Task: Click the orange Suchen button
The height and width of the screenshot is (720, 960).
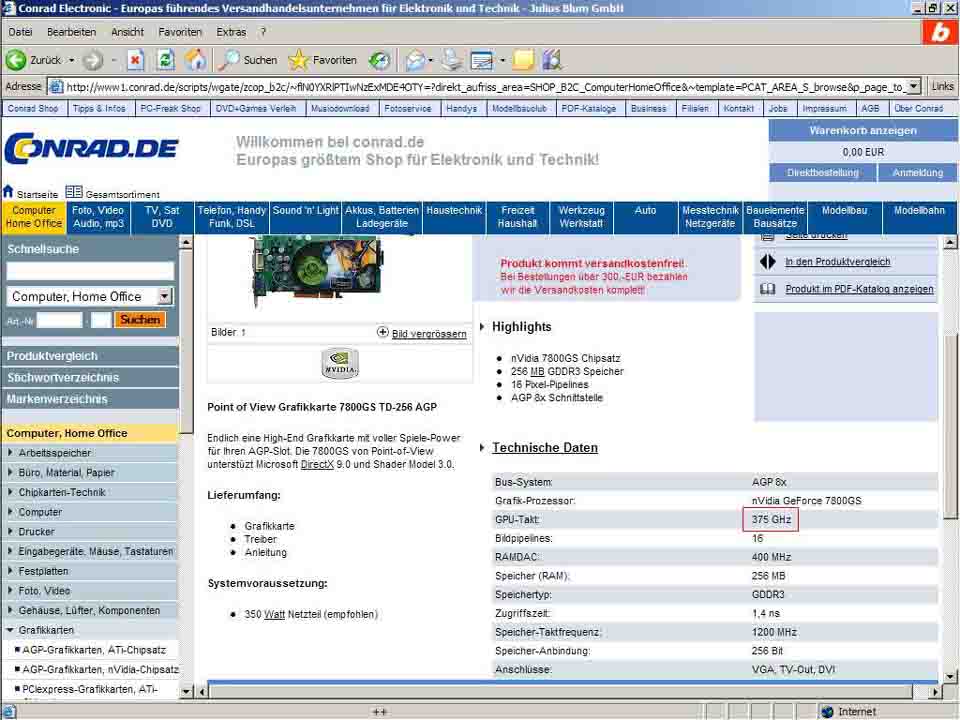Action: click(x=140, y=319)
